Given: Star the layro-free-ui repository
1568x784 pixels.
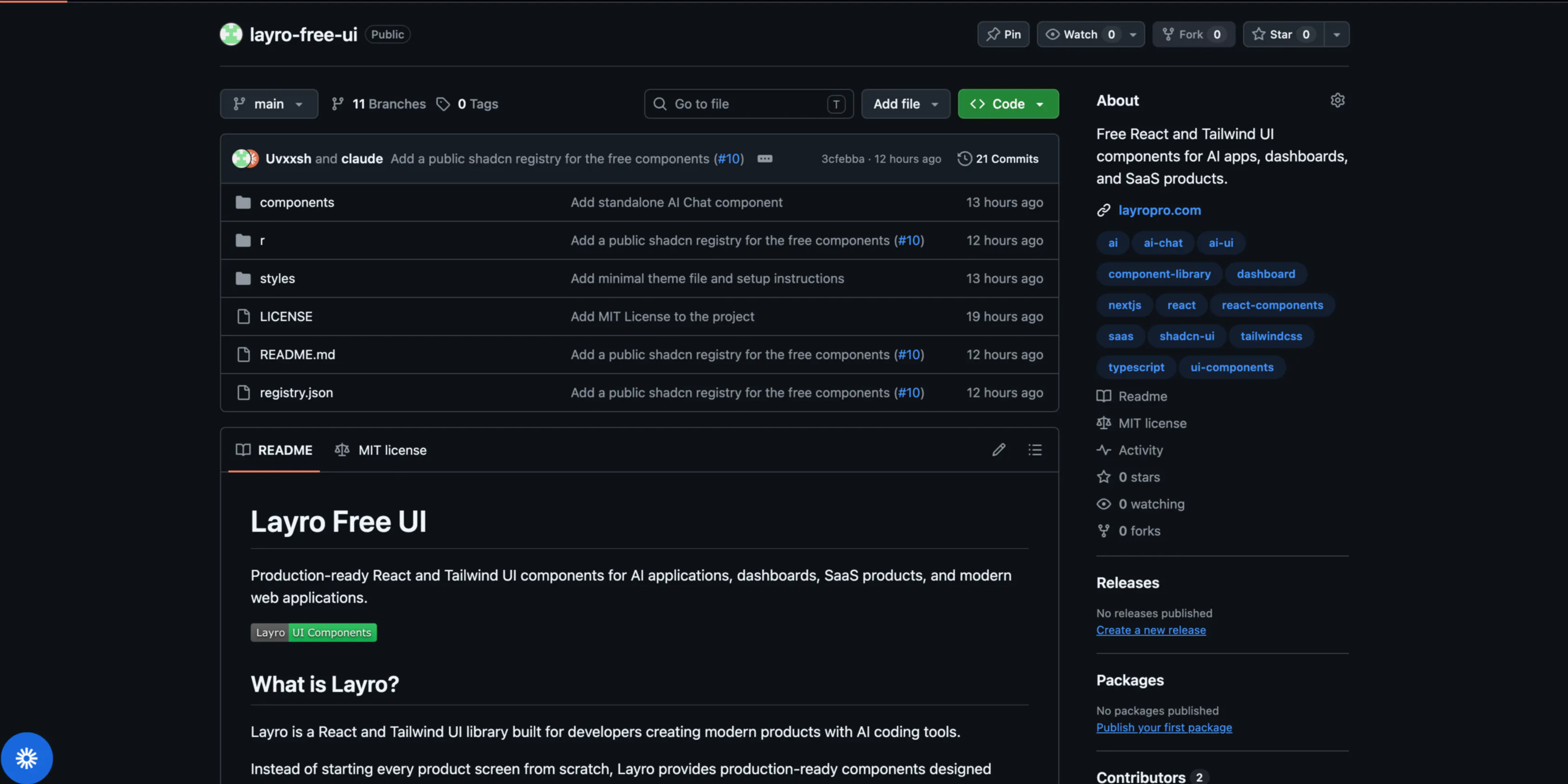Looking at the screenshot, I should (1283, 34).
